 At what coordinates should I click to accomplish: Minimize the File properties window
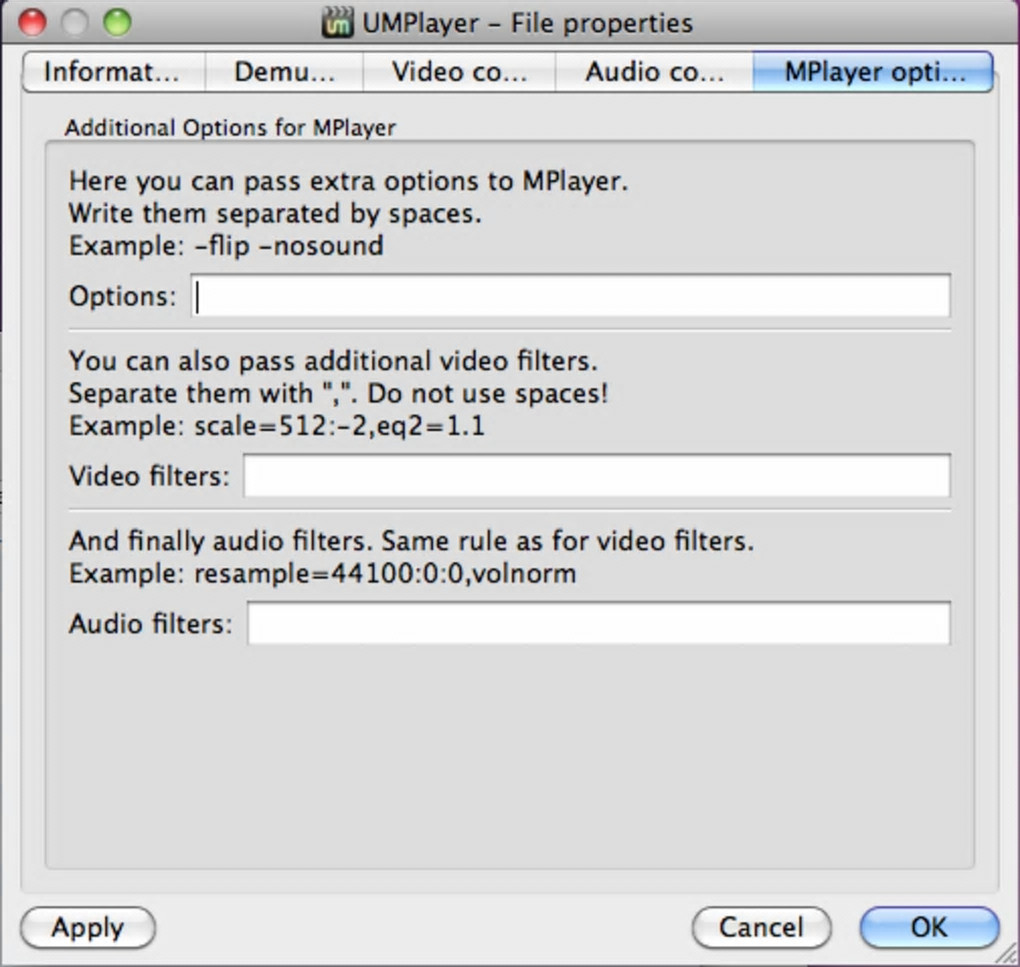[76, 22]
